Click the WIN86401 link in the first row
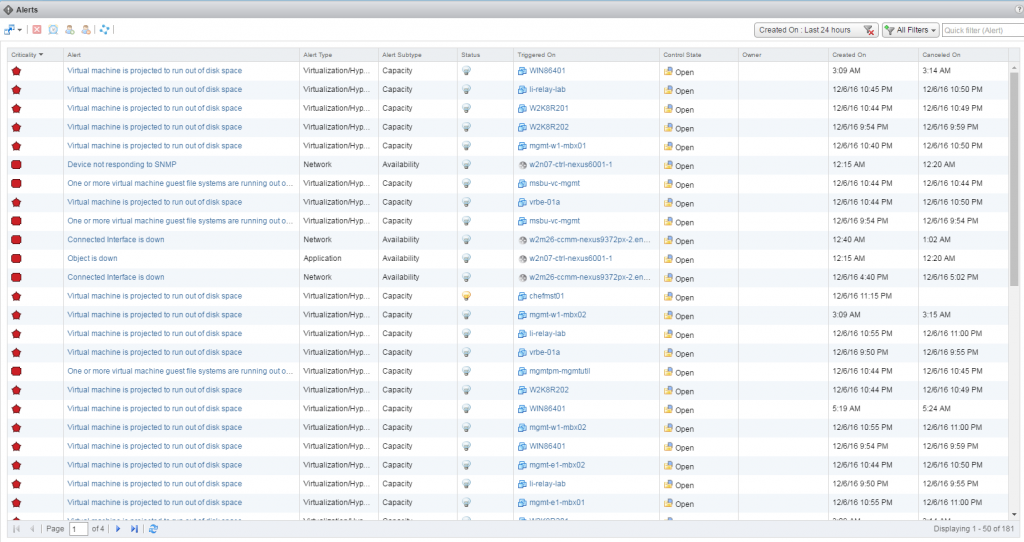1024x542 pixels. pos(547,71)
